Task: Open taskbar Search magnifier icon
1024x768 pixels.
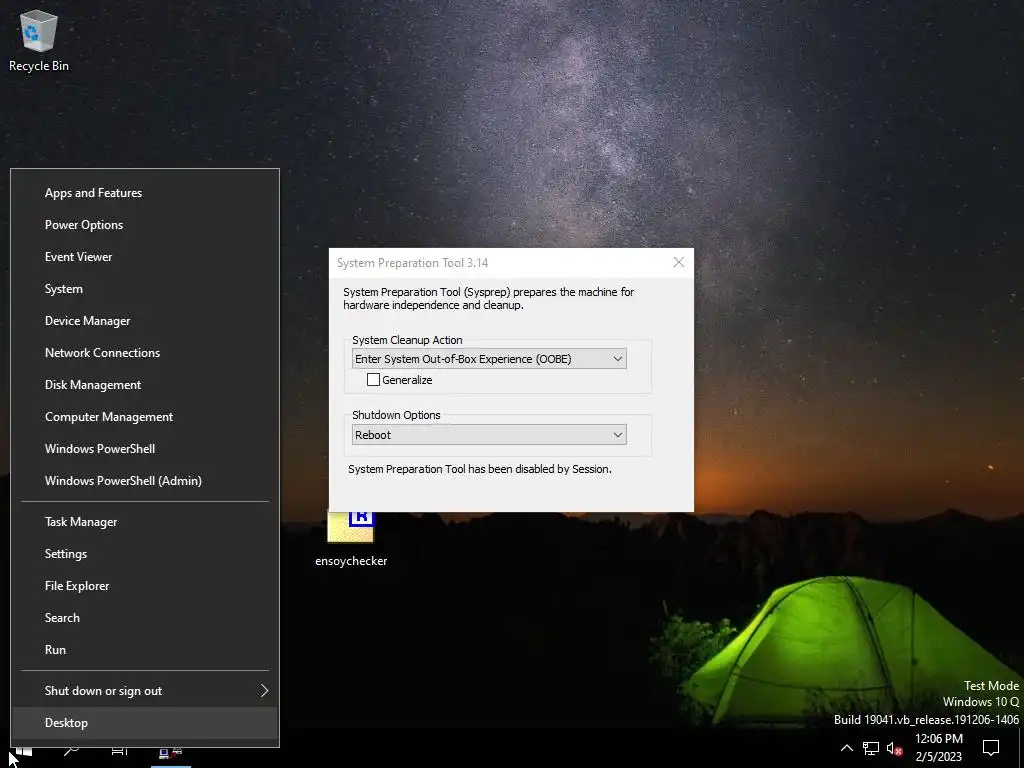Action: (x=71, y=752)
